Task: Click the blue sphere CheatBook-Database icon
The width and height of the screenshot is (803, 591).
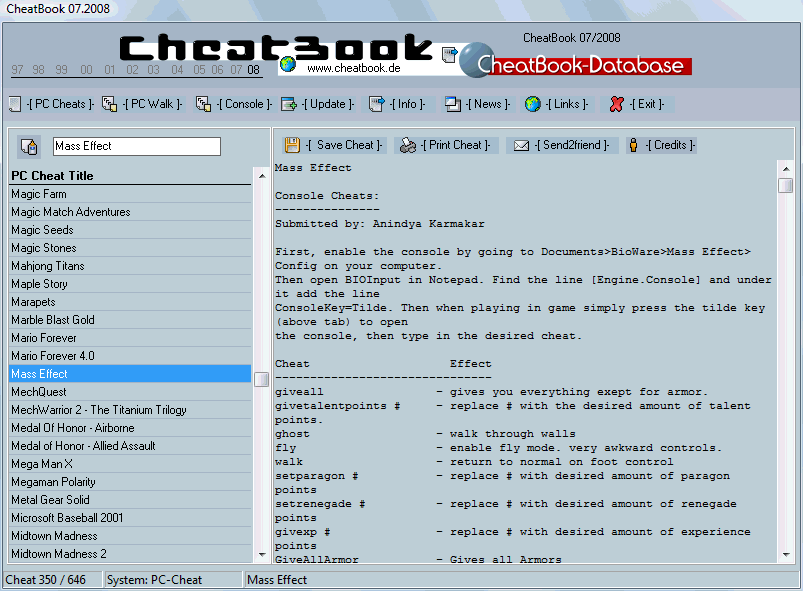Action: 476,60
